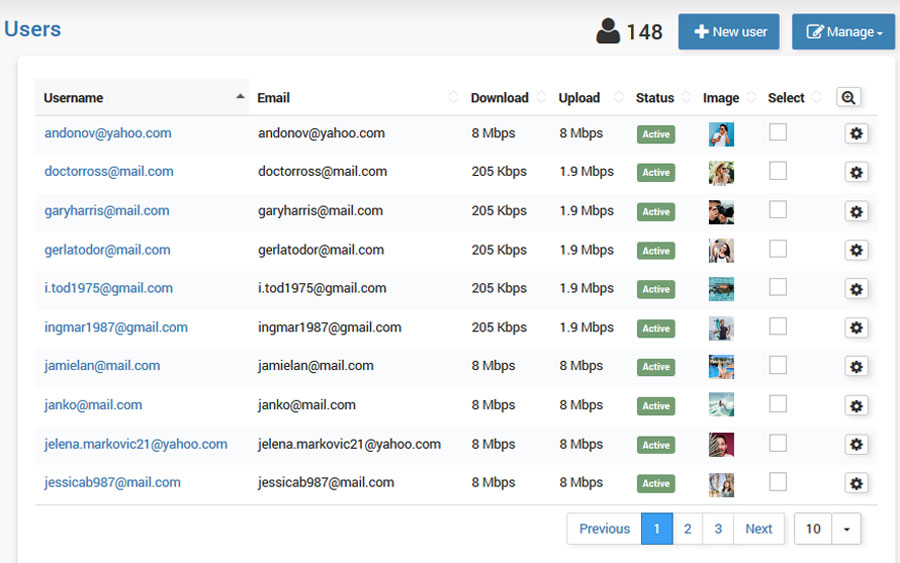Click the New user button

[729, 32]
